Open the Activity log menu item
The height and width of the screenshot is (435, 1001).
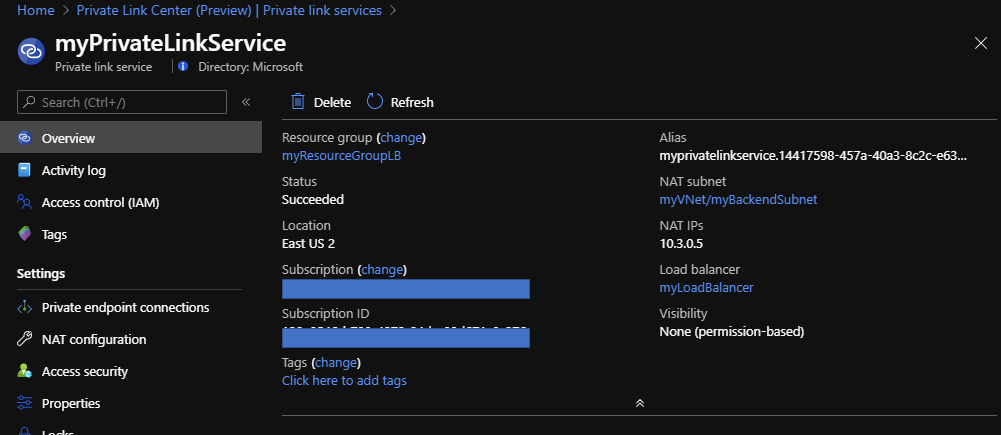pos(131,171)
